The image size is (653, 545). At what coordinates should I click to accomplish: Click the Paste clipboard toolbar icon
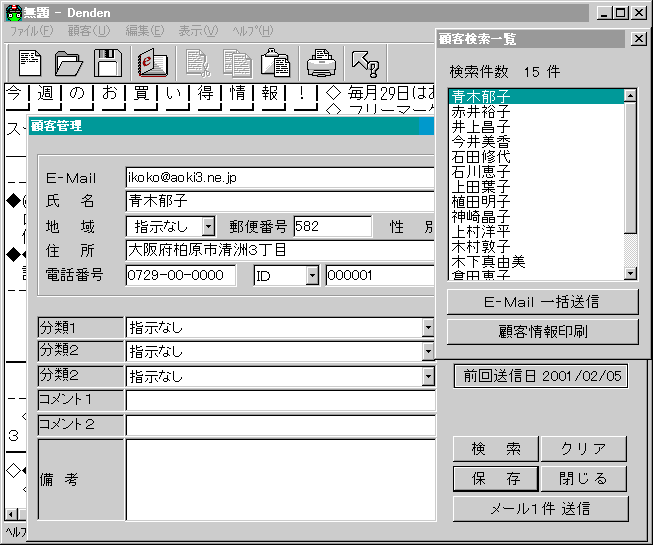coord(275,63)
